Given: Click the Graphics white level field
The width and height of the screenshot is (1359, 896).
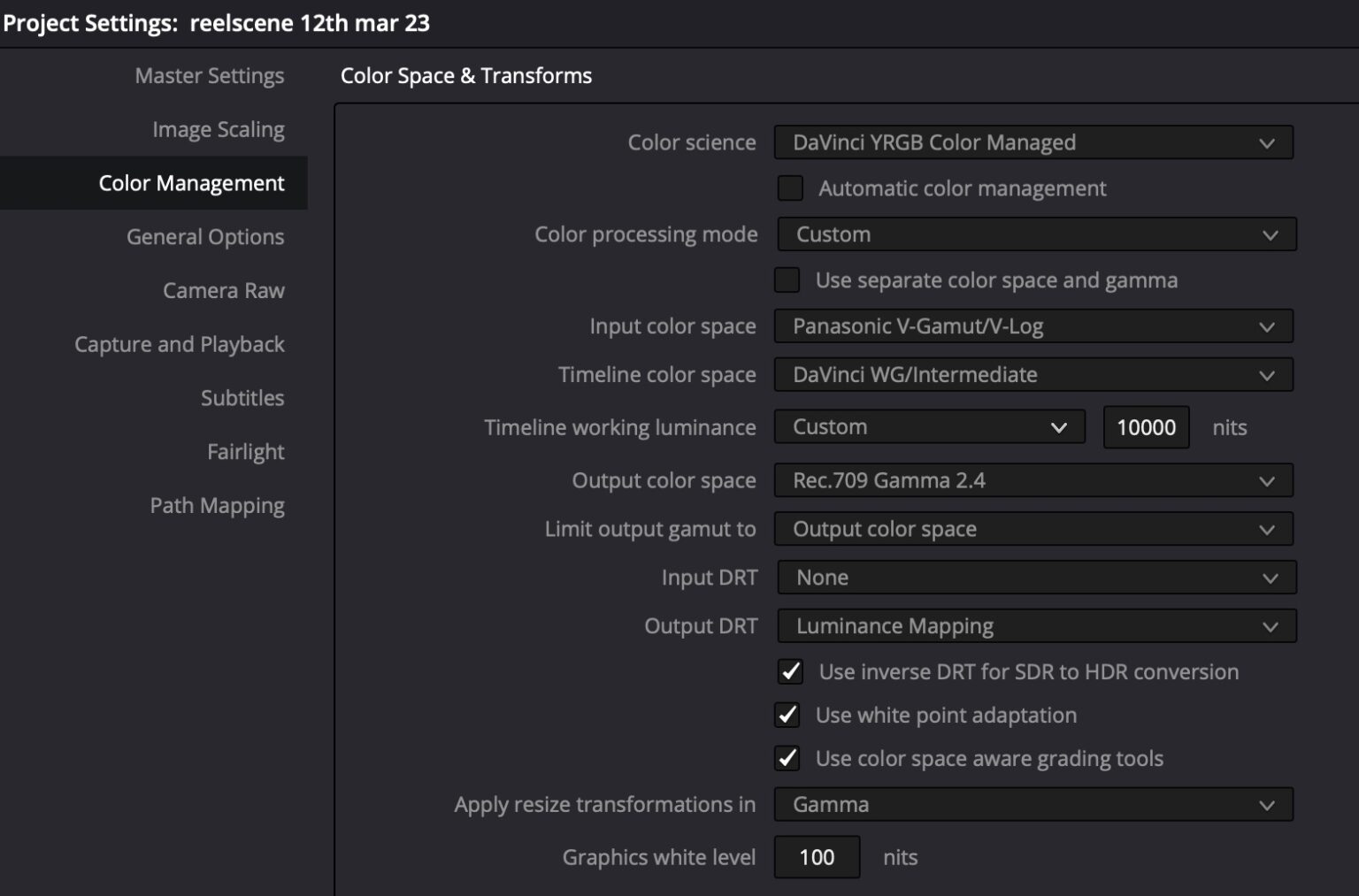Looking at the screenshot, I should [816, 856].
